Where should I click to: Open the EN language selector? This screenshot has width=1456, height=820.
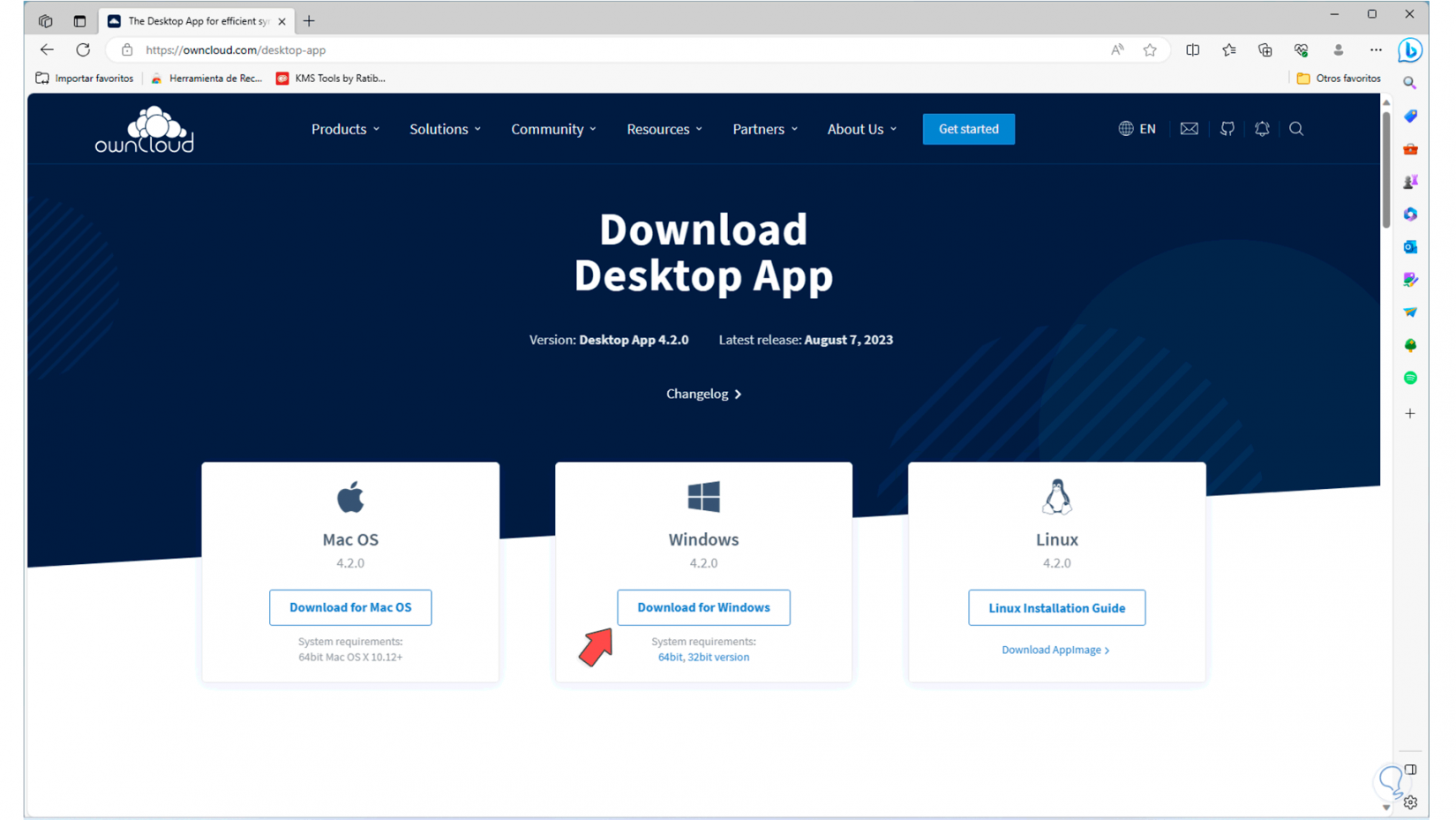1137,129
